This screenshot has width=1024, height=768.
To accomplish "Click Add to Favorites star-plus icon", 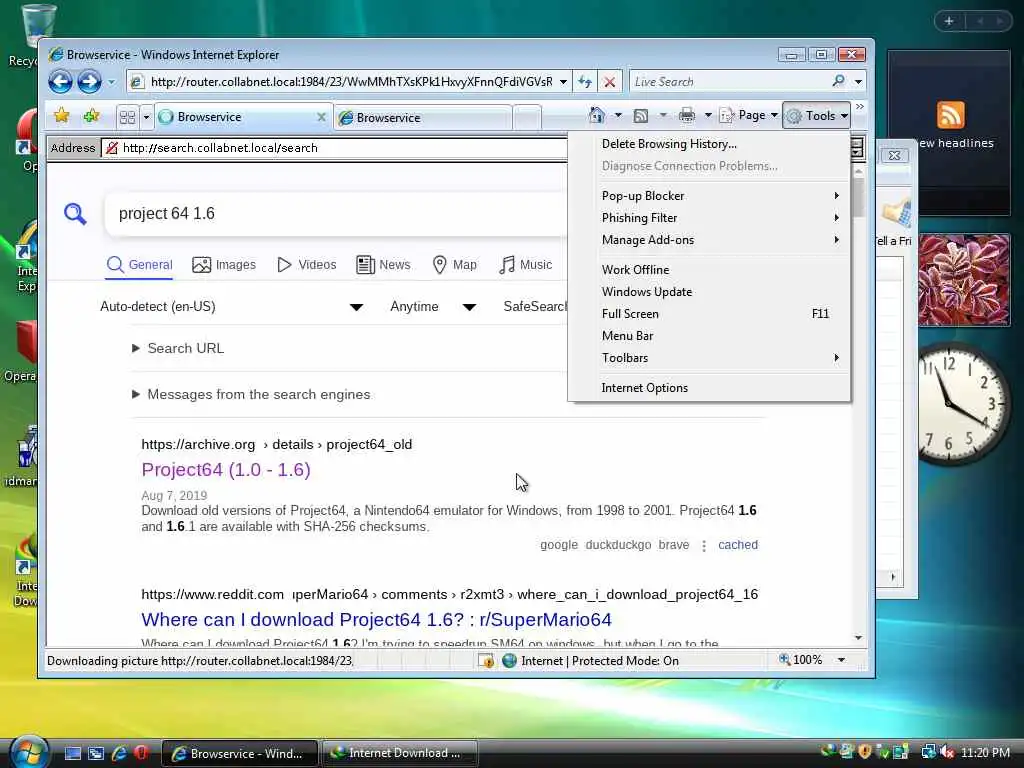I will 91,116.
